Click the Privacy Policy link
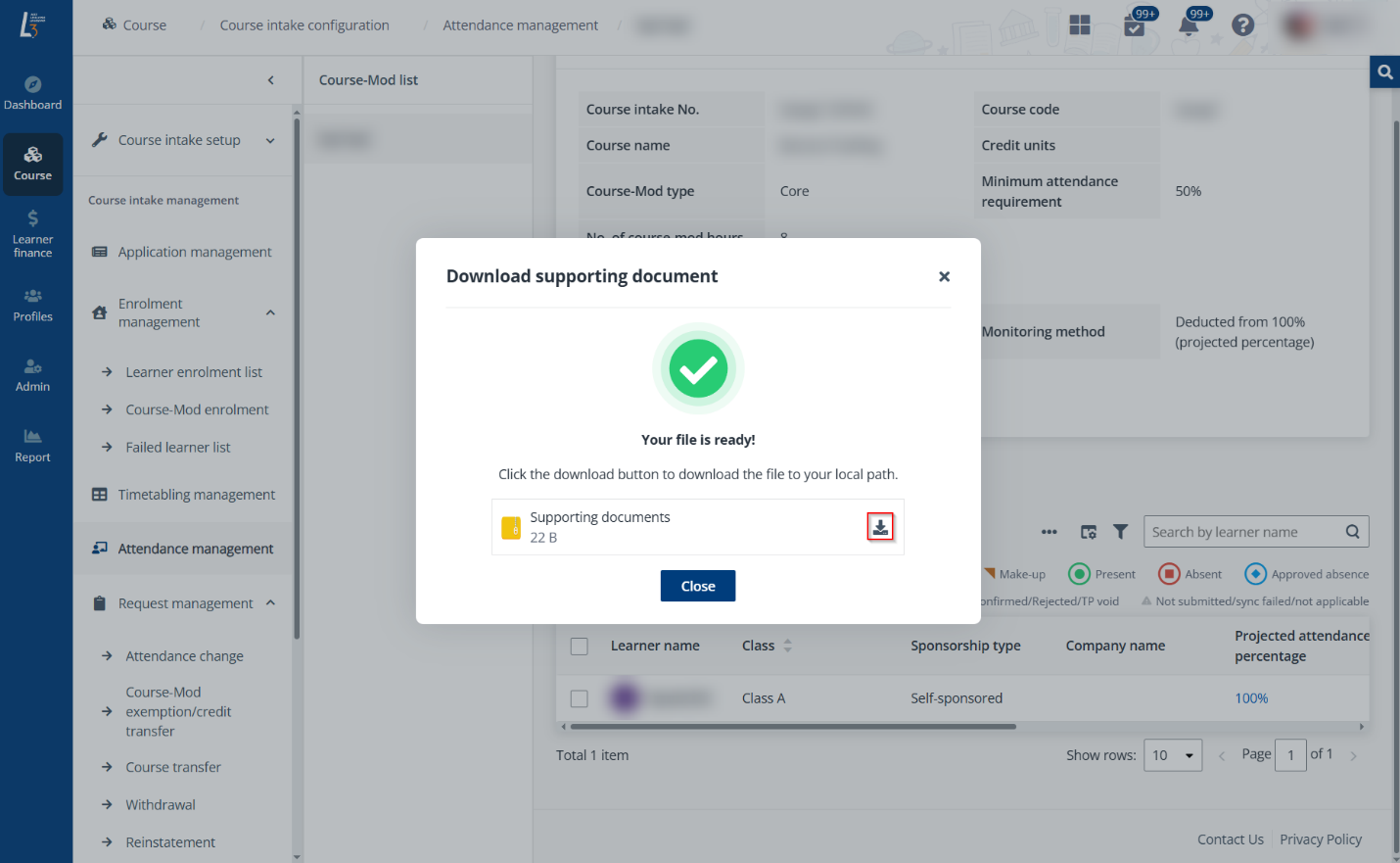This screenshot has width=1400, height=863. coord(1320,839)
